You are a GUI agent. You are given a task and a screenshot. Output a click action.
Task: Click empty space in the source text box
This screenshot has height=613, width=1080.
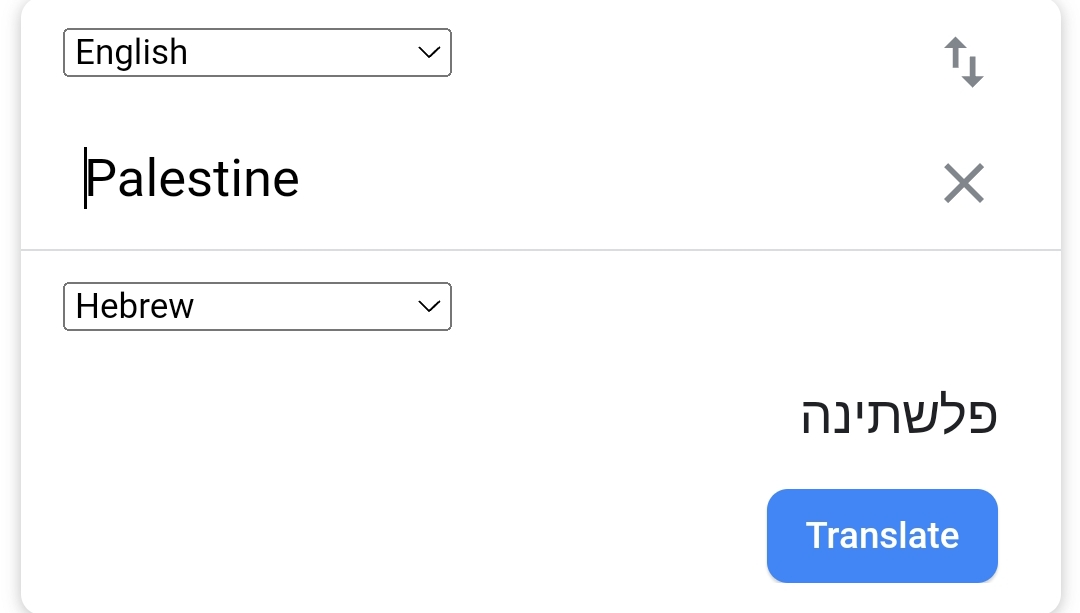(600, 180)
